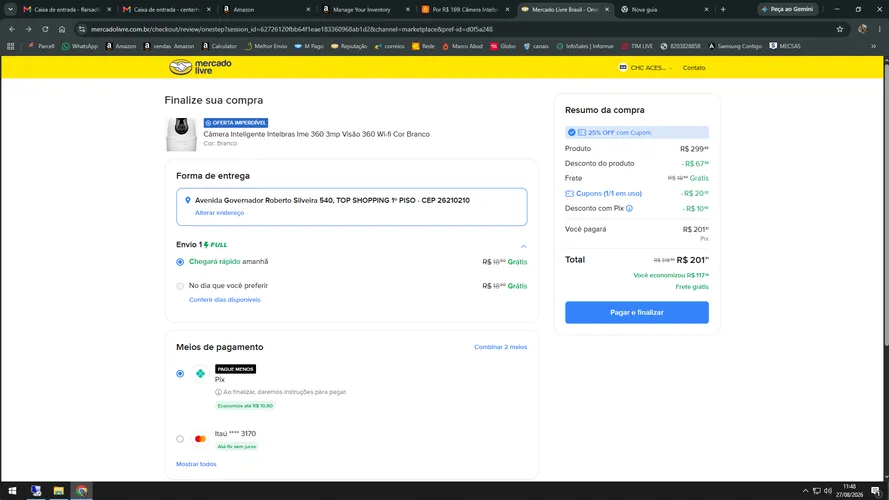
Task: Click the info icon beside Desconto com Pix
Action: click(629, 208)
